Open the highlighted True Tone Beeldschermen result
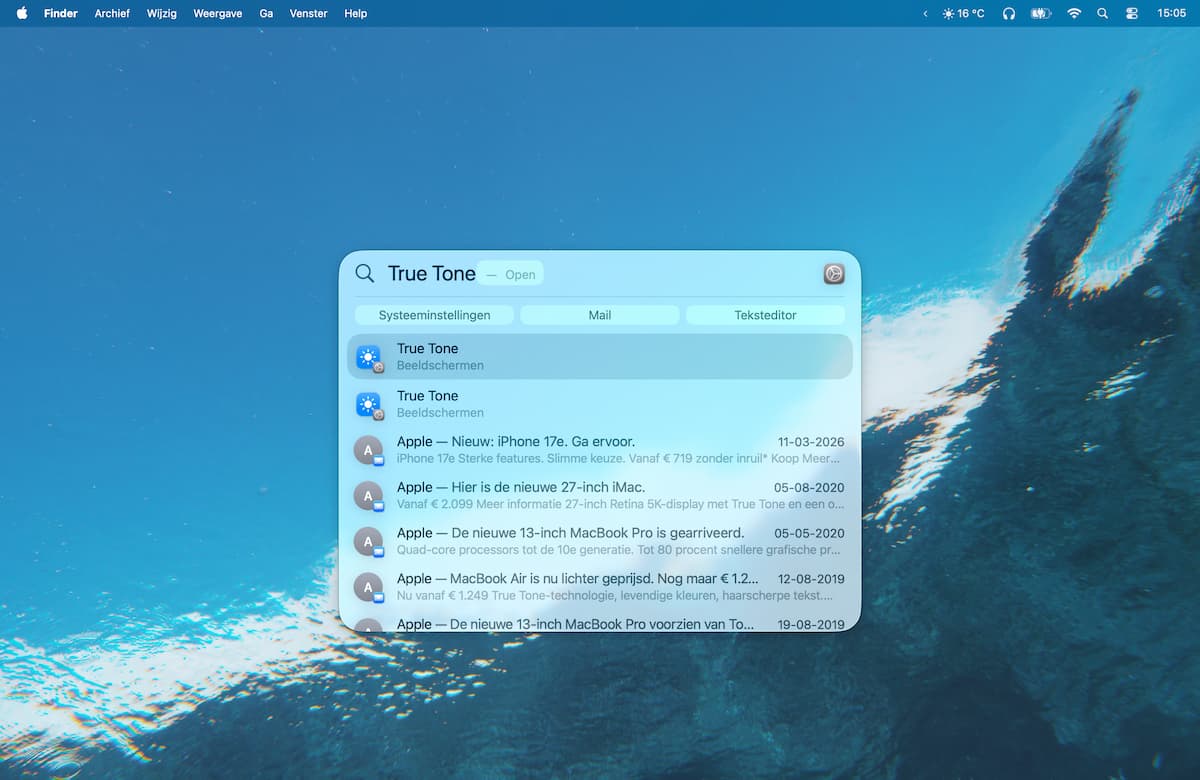The width and height of the screenshot is (1200, 780). tap(600, 357)
